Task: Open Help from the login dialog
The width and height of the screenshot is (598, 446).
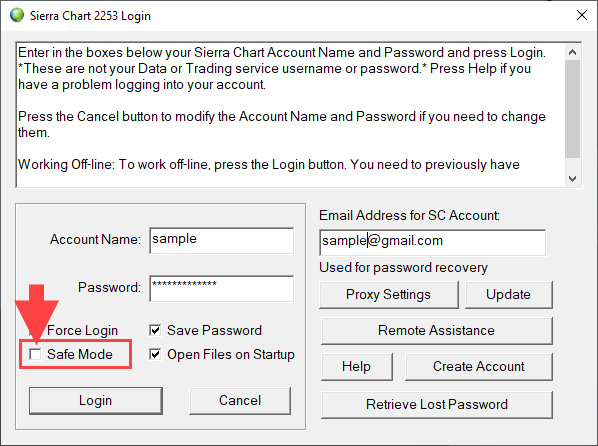Action: [357, 367]
